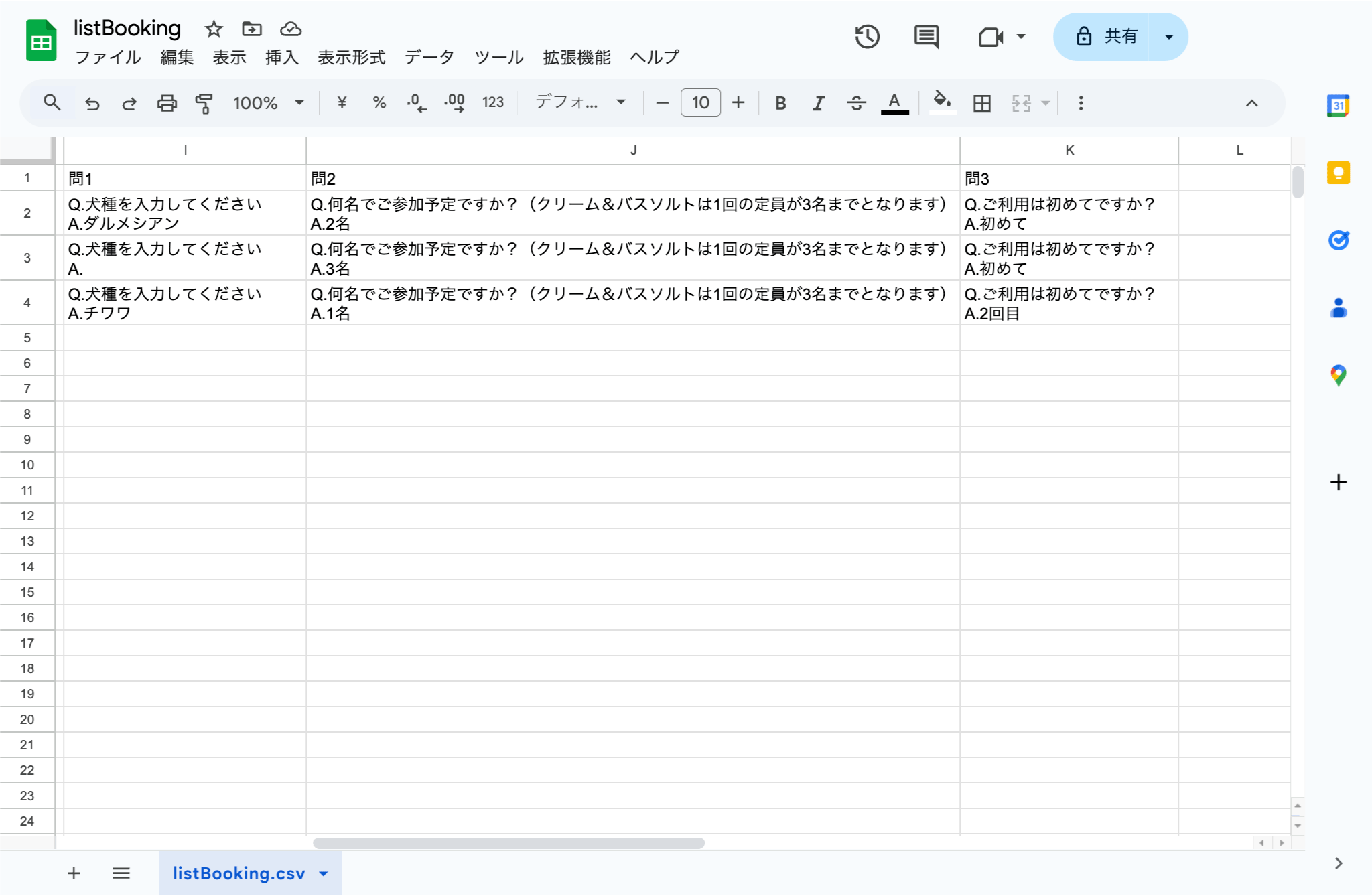Viewport: 1372px width, 896px height.
Task: Open the comments panel icon
Action: click(x=926, y=36)
